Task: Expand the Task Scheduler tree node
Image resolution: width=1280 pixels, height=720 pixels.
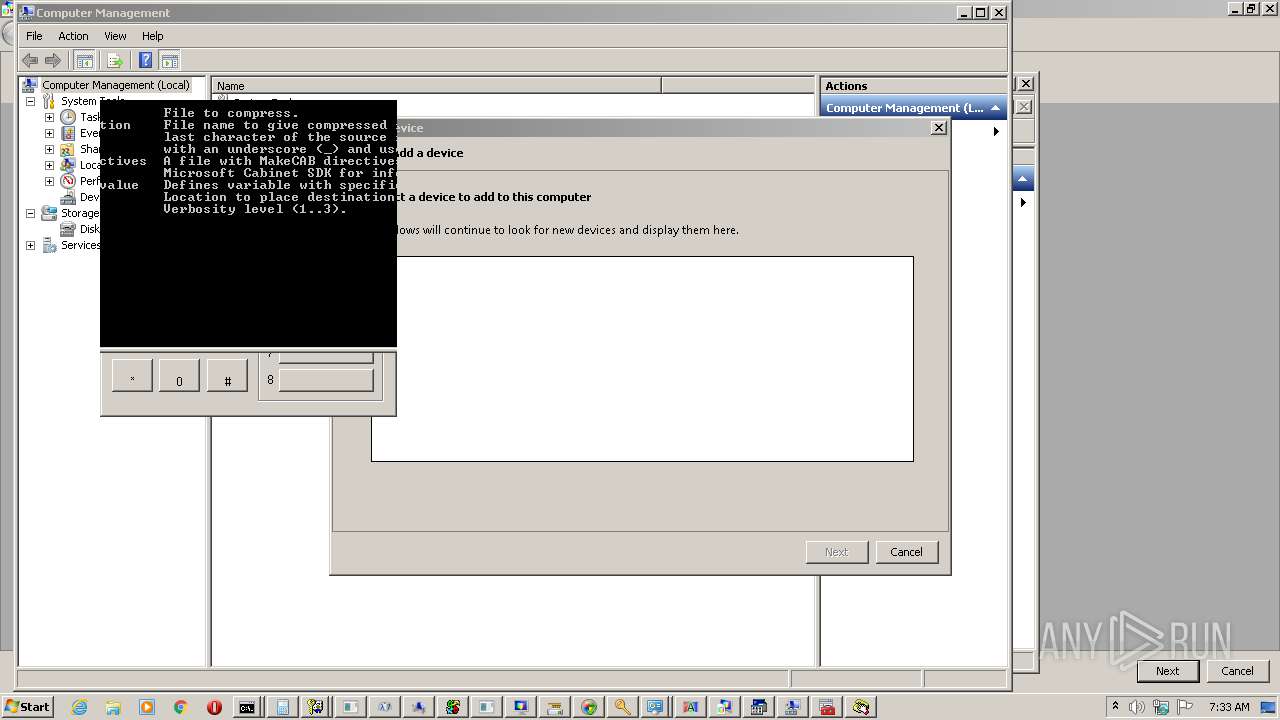Action: pos(49,117)
